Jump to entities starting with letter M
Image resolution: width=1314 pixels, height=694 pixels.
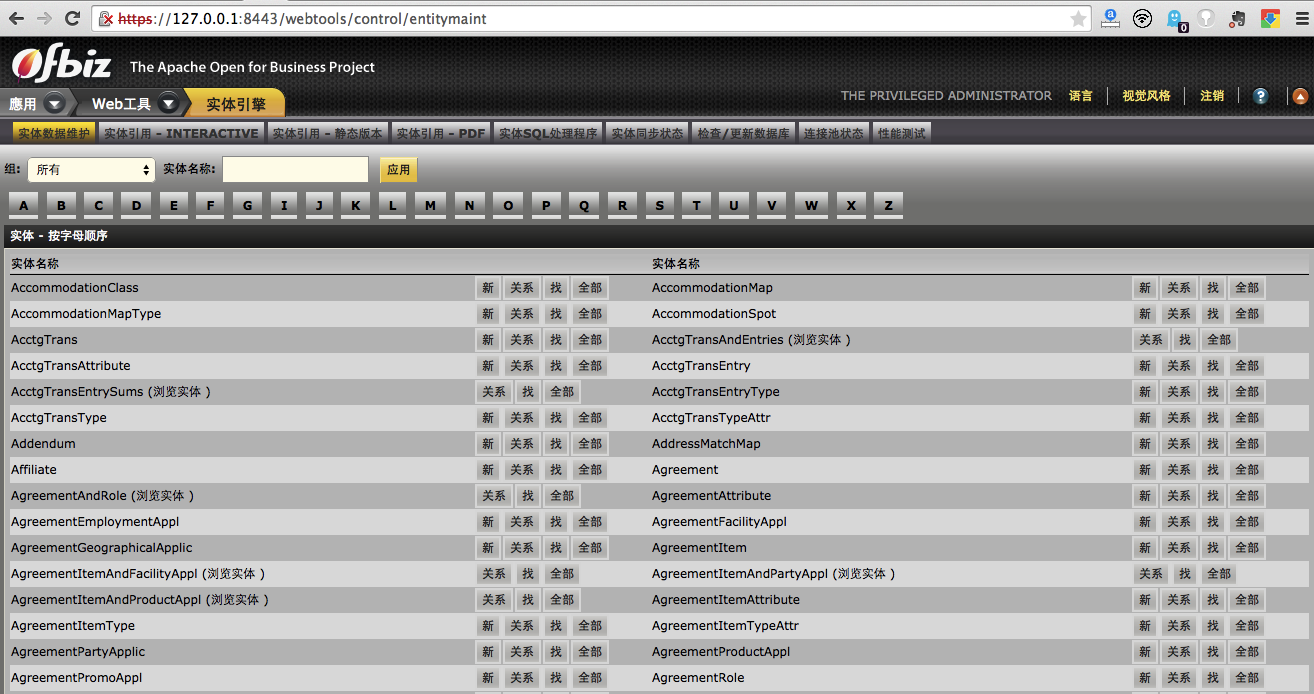(x=430, y=206)
